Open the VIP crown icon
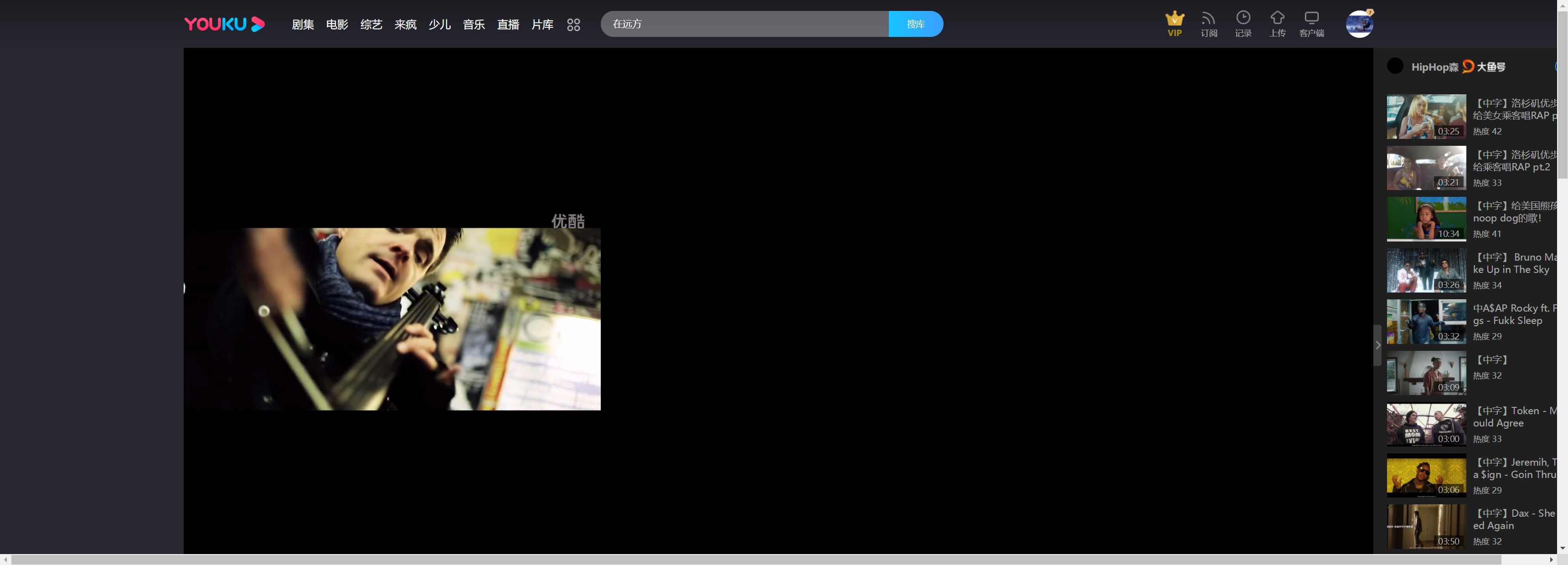This screenshot has height=565, width=1568. (x=1174, y=24)
